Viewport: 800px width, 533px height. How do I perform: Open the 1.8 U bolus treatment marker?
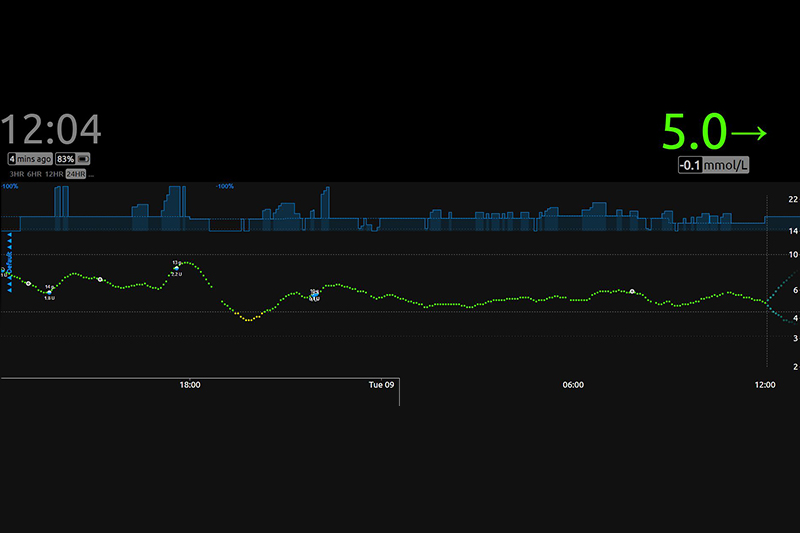pyautogui.click(x=49, y=292)
